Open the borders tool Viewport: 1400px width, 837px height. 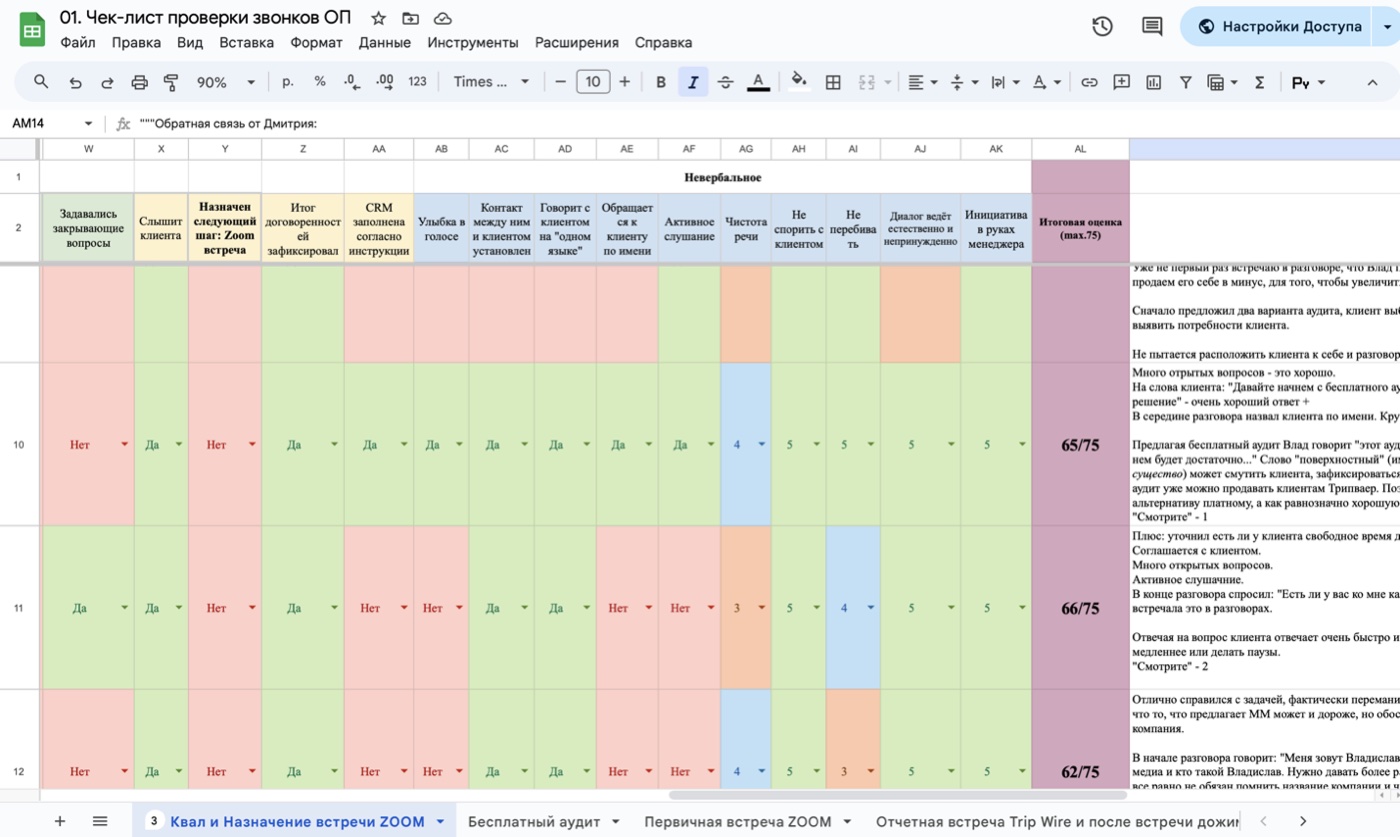(x=832, y=82)
